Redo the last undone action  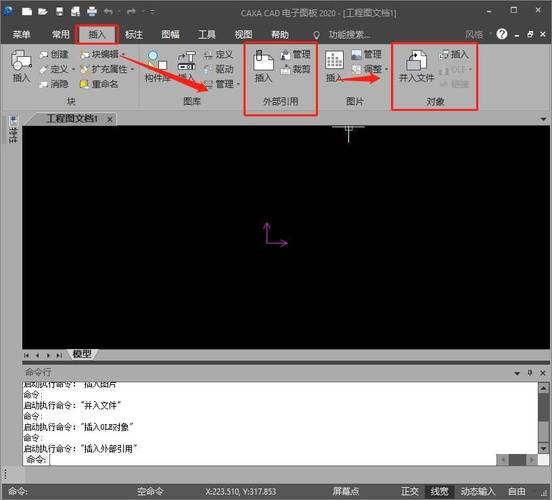131,12
